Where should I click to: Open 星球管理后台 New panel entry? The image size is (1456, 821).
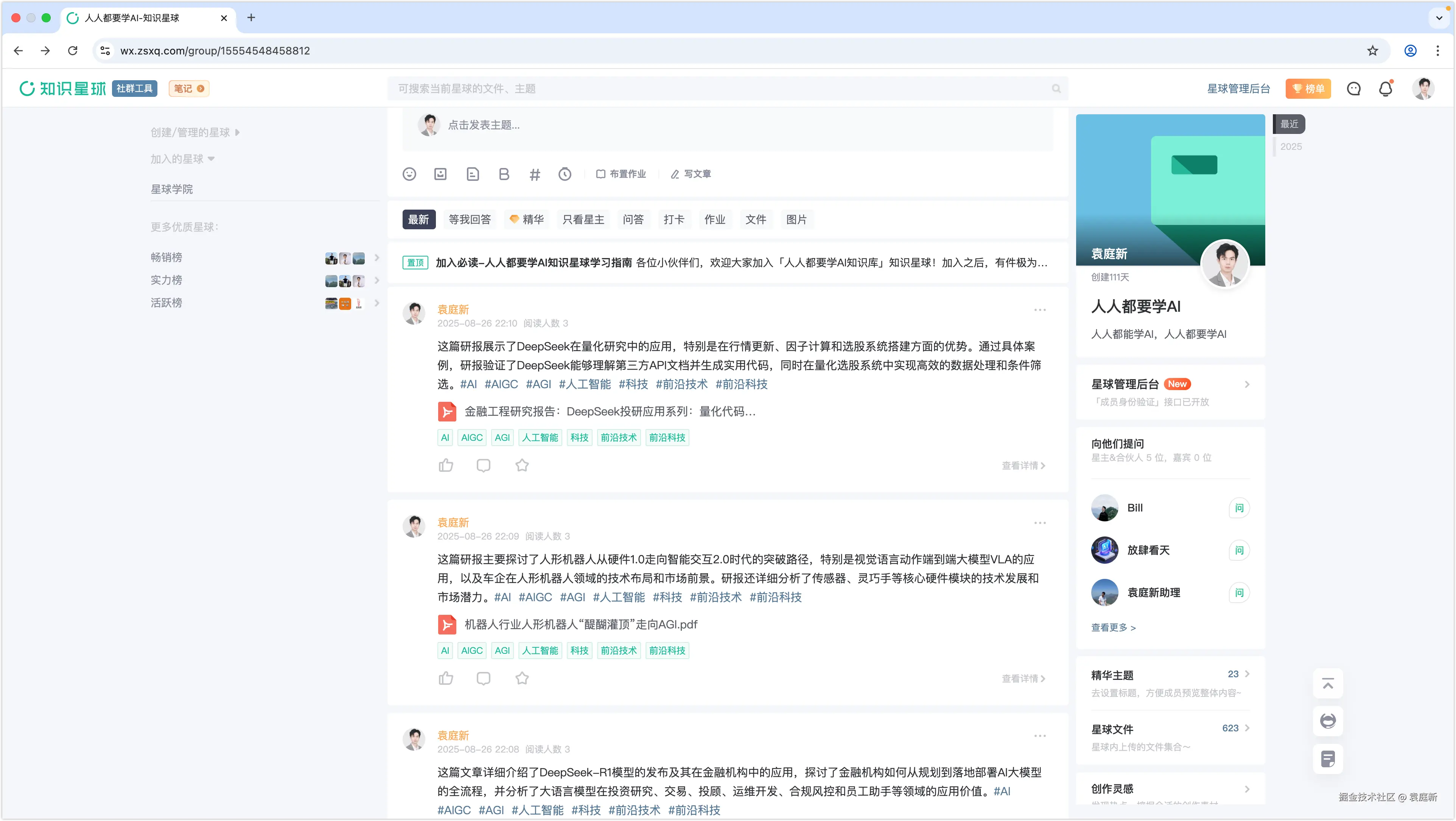1170,392
